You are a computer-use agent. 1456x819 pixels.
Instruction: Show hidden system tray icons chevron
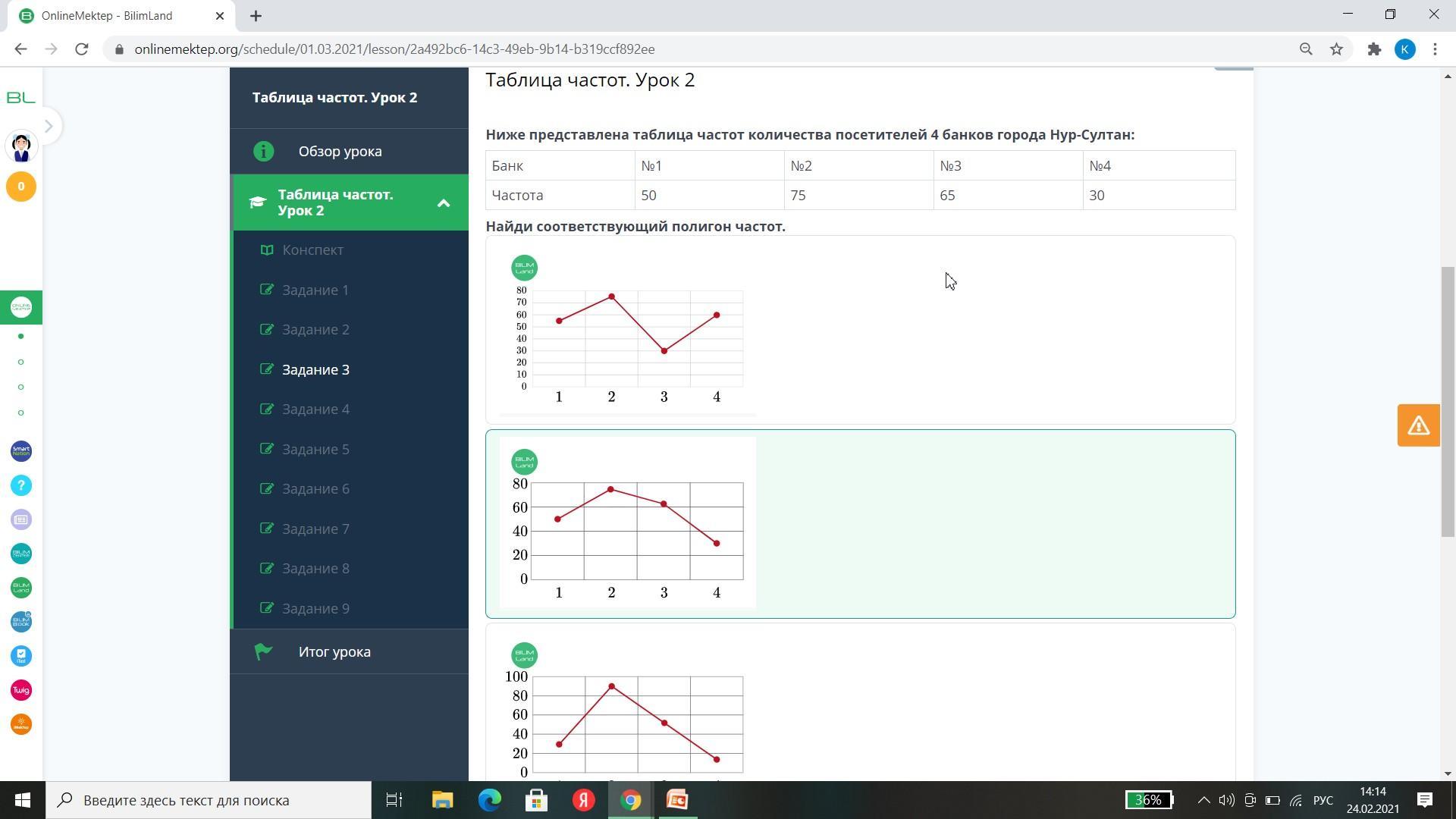coord(1203,800)
